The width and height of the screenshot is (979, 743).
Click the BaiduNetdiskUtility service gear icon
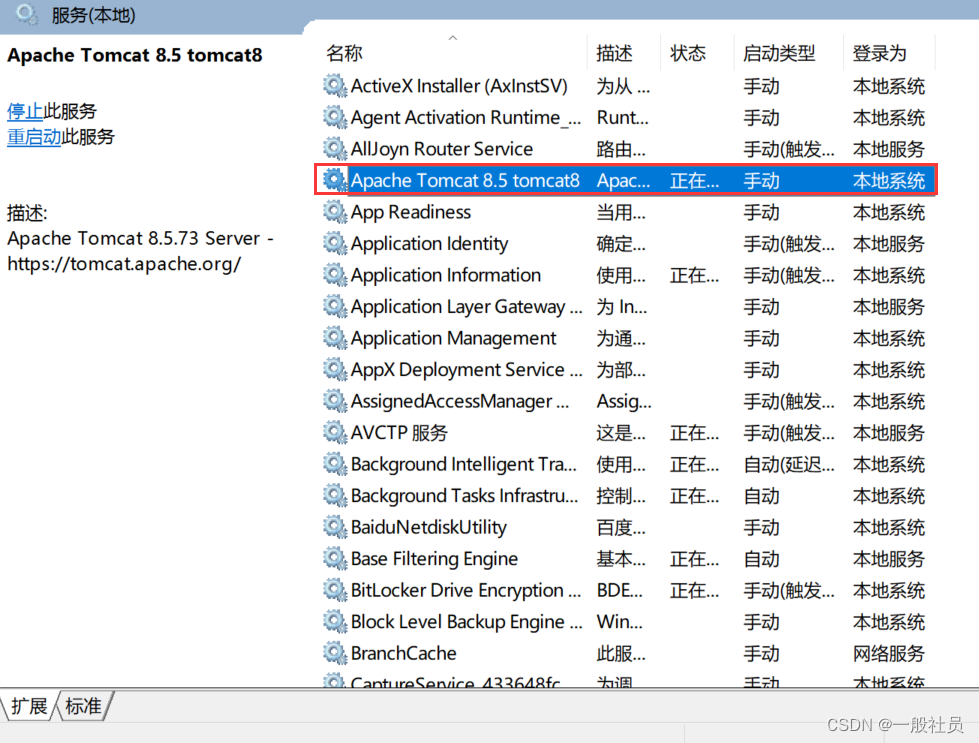(x=335, y=527)
